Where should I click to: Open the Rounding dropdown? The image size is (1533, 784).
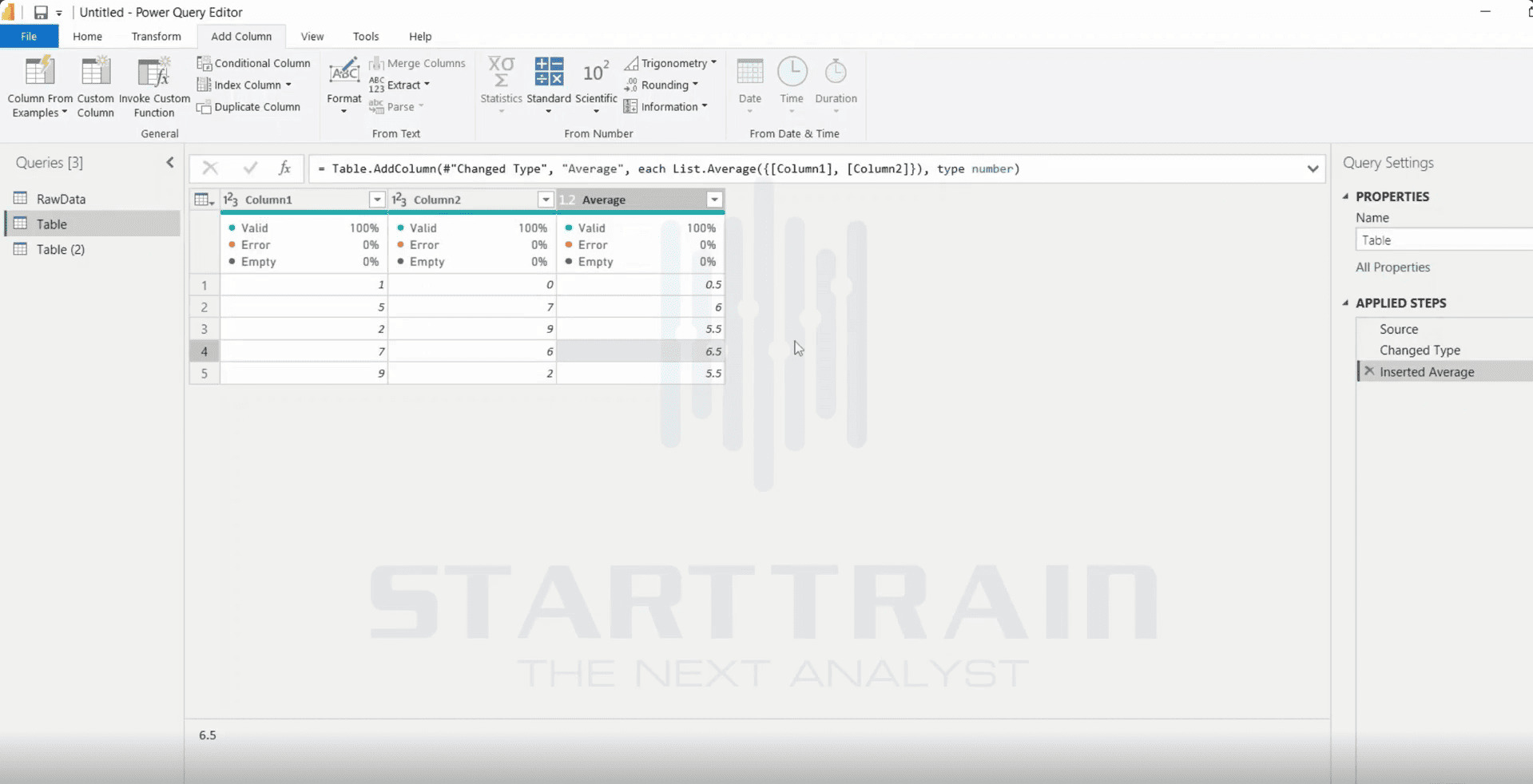click(x=695, y=85)
